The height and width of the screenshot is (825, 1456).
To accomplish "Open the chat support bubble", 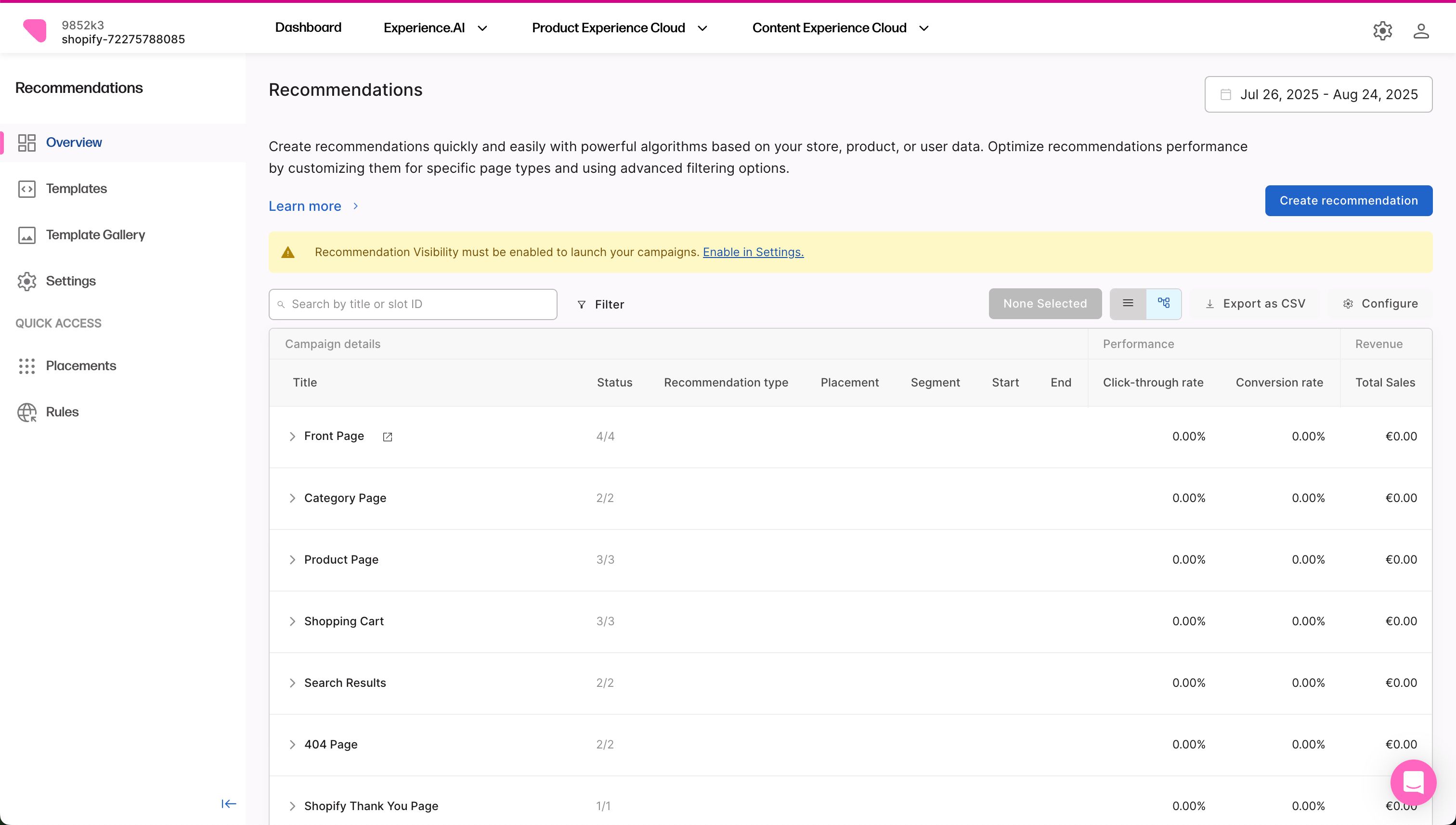I will pos(1413,783).
